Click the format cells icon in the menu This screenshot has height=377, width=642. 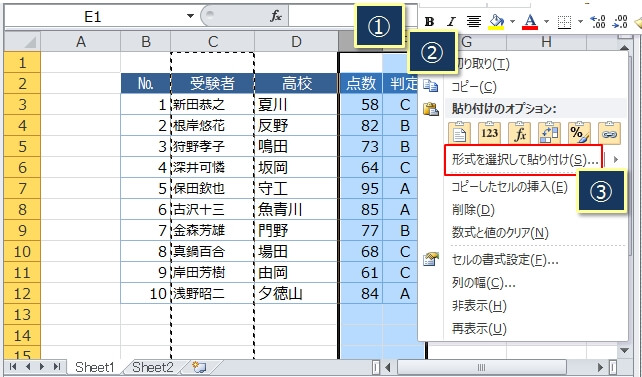pos(430,259)
